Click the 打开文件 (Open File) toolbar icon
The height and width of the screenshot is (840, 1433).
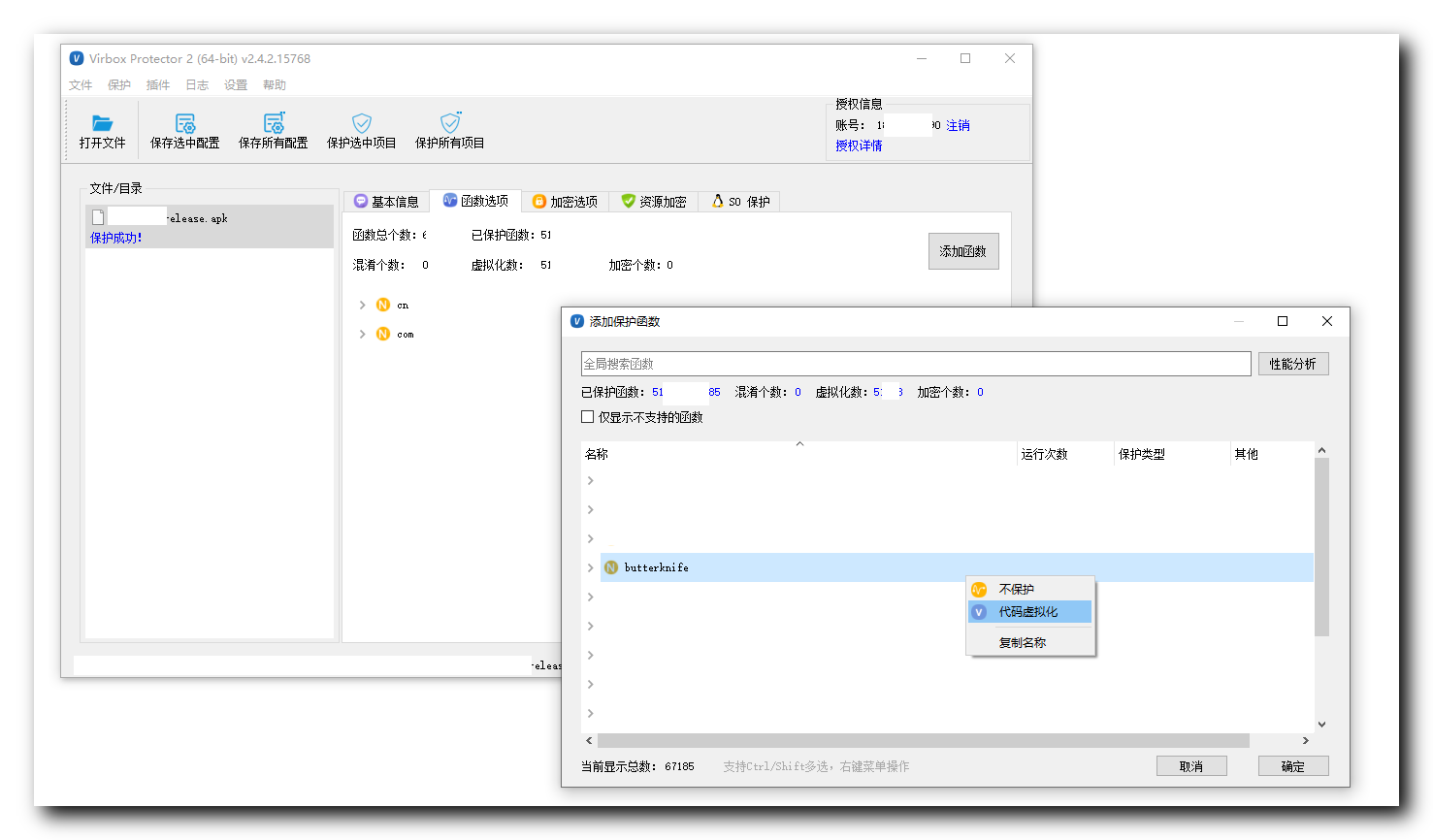pyautogui.click(x=102, y=129)
